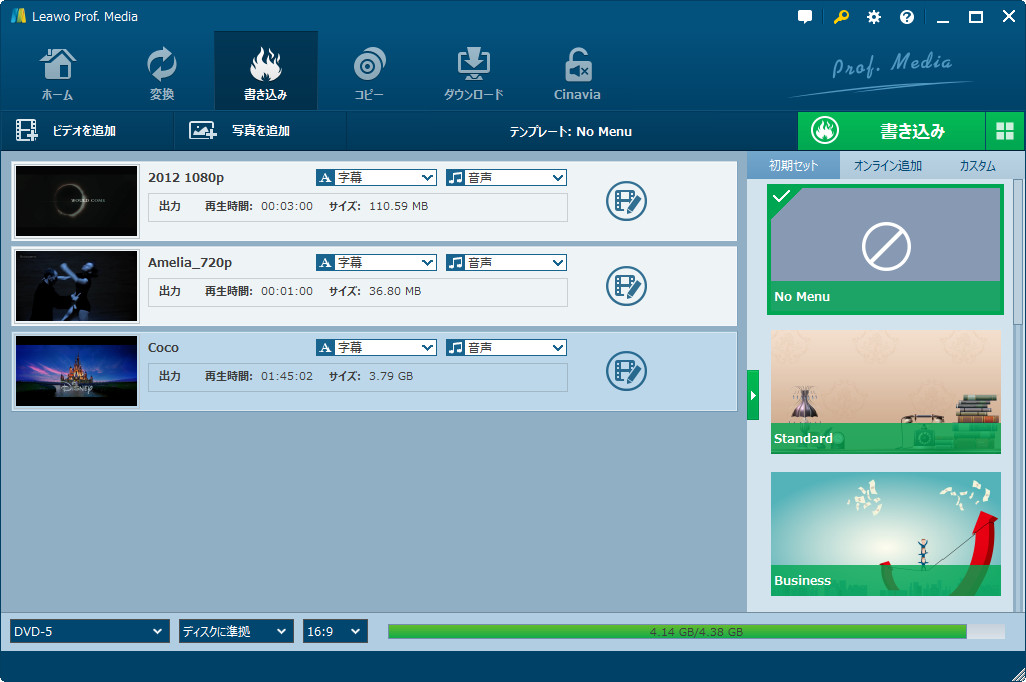Click the 110.59 MB size value
Screen dimensions: 1026x682
pyautogui.click(x=398, y=206)
